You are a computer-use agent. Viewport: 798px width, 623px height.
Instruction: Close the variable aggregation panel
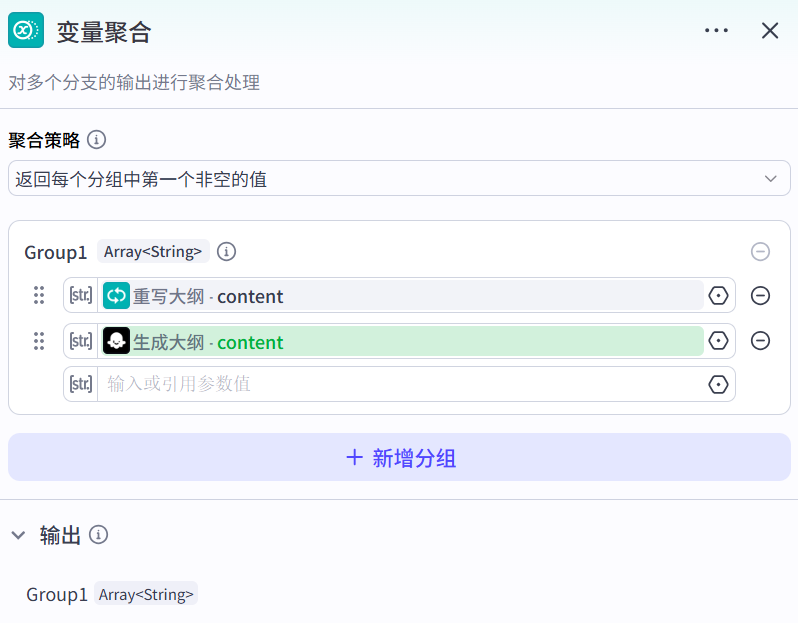[x=770, y=31]
